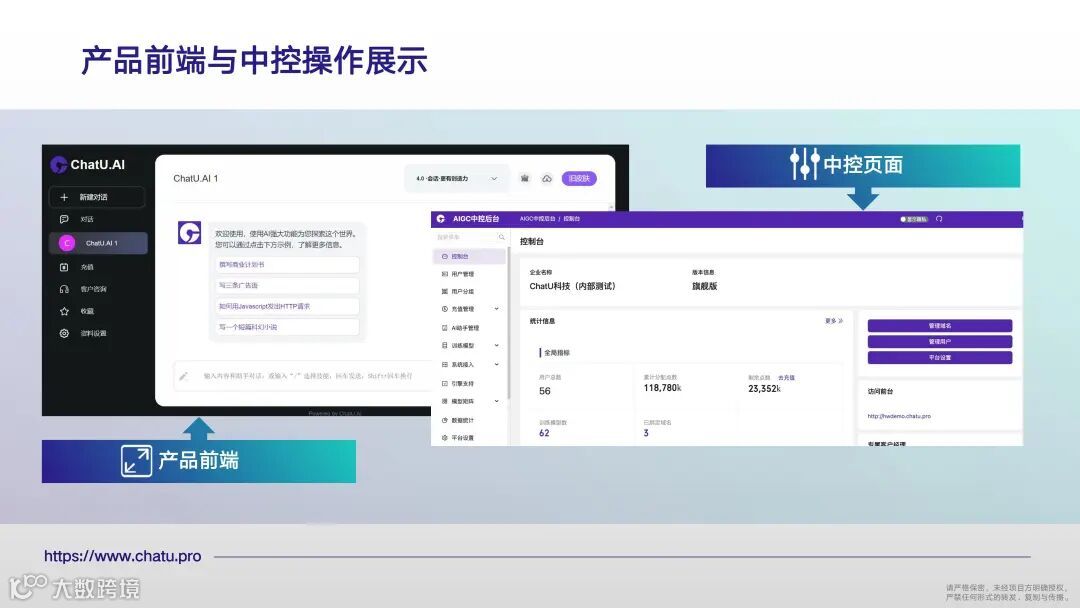Click the 平台设置 gear icon in admin sidebar
This screenshot has width=1080, height=608.
[445, 438]
